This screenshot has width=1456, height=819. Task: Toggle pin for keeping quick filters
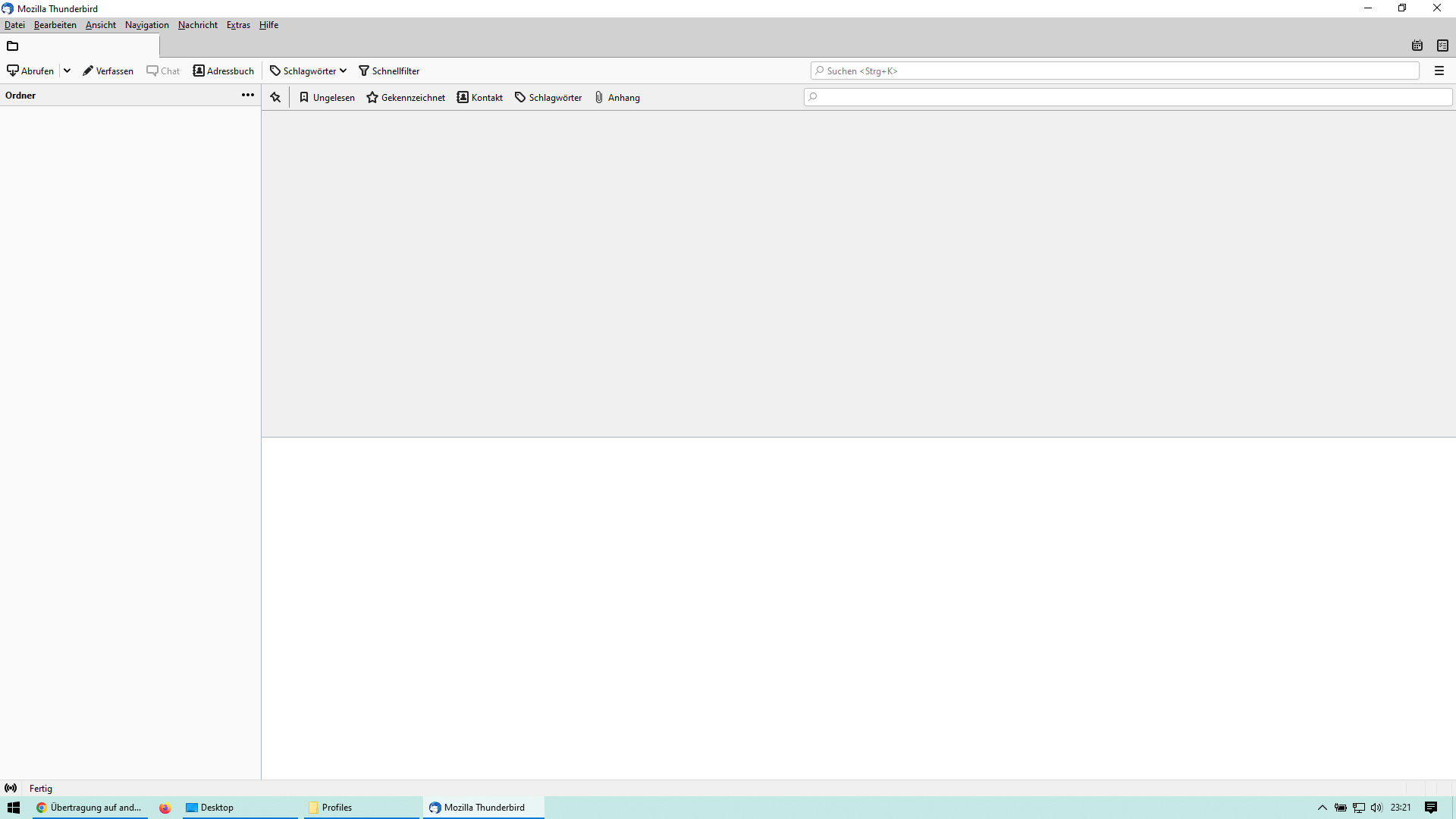pyautogui.click(x=275, y=97)
